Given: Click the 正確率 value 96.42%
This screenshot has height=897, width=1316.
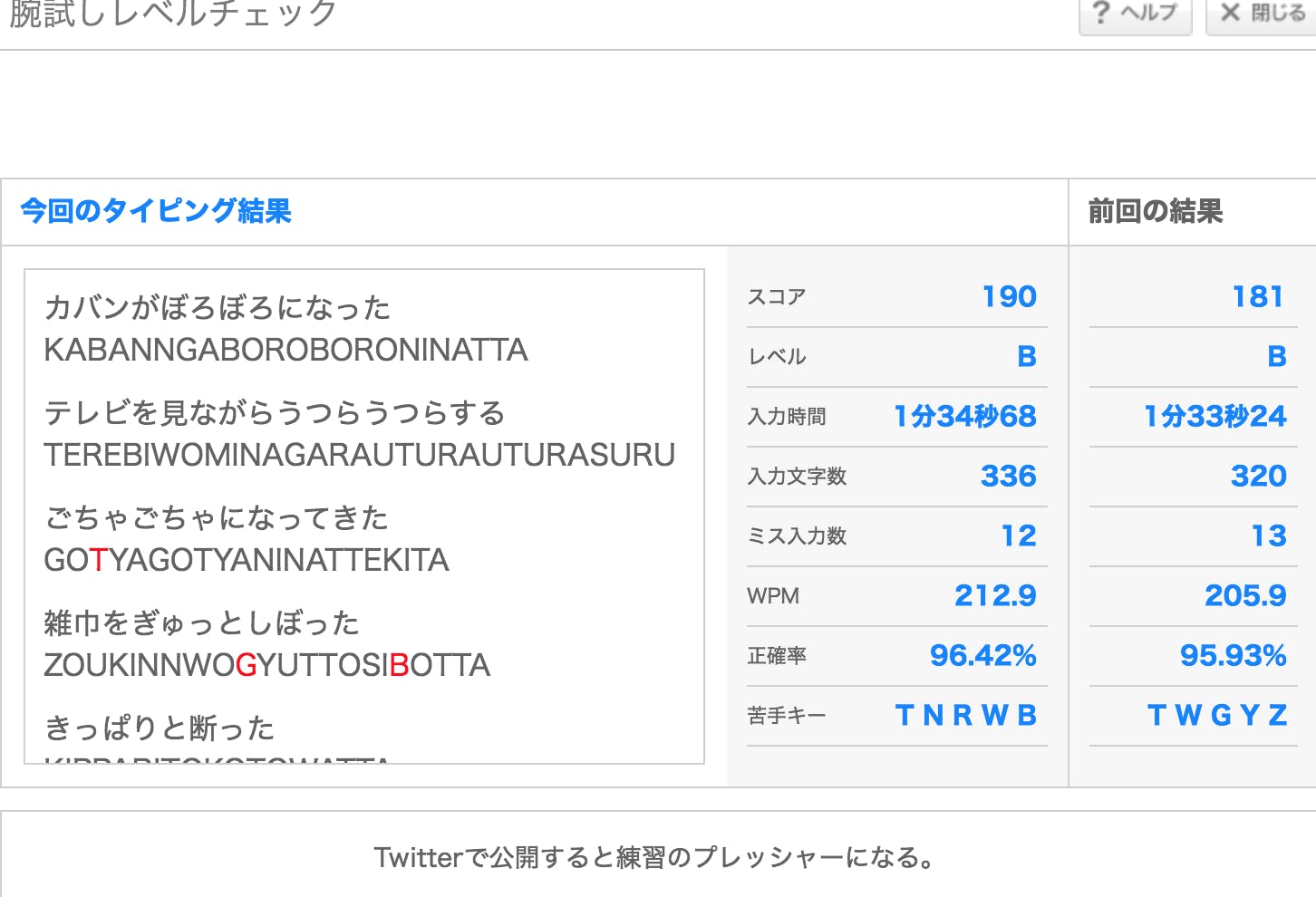Looking at the screenshot, I should [x=982, y=655].
